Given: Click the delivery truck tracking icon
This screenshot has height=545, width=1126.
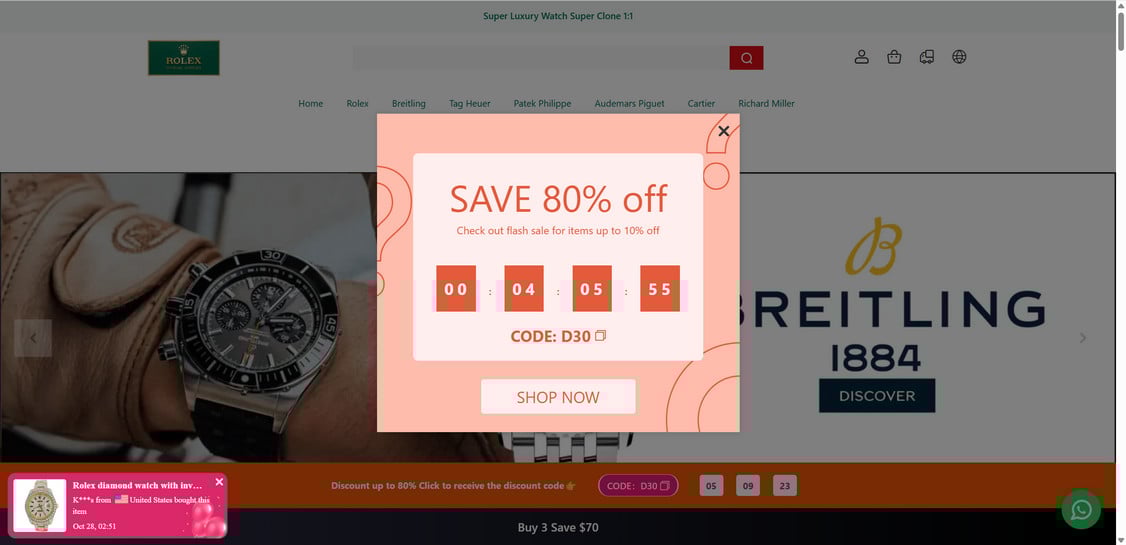Looking at the screenshot, I should coord(926,57).
